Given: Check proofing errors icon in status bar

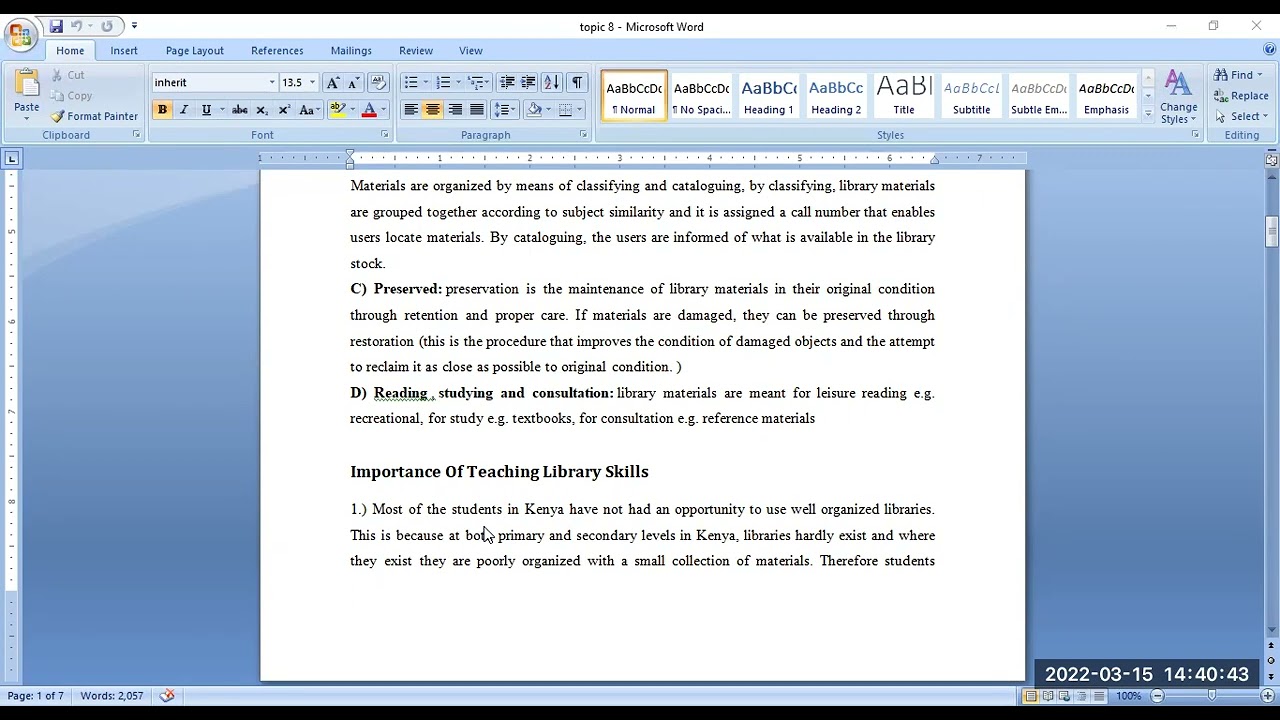Looking at the screenshot, I should tap(167, 696).
